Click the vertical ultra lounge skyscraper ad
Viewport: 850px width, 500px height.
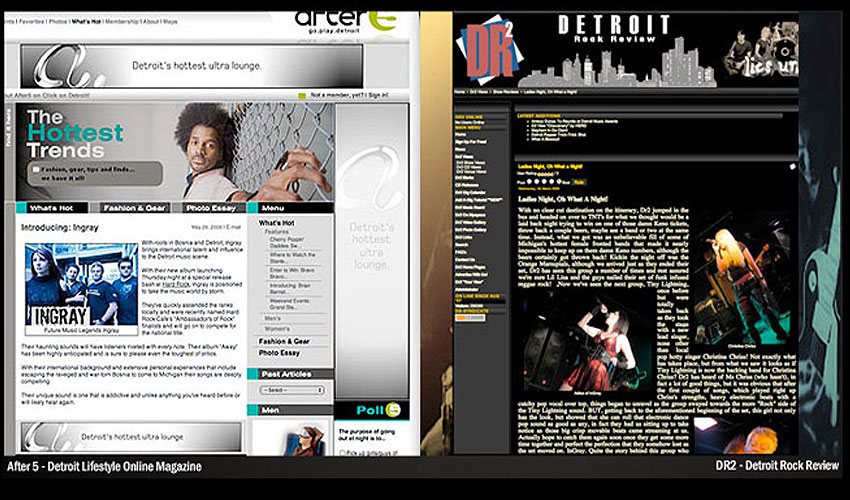pyautogui.click(x=372, y=251)
